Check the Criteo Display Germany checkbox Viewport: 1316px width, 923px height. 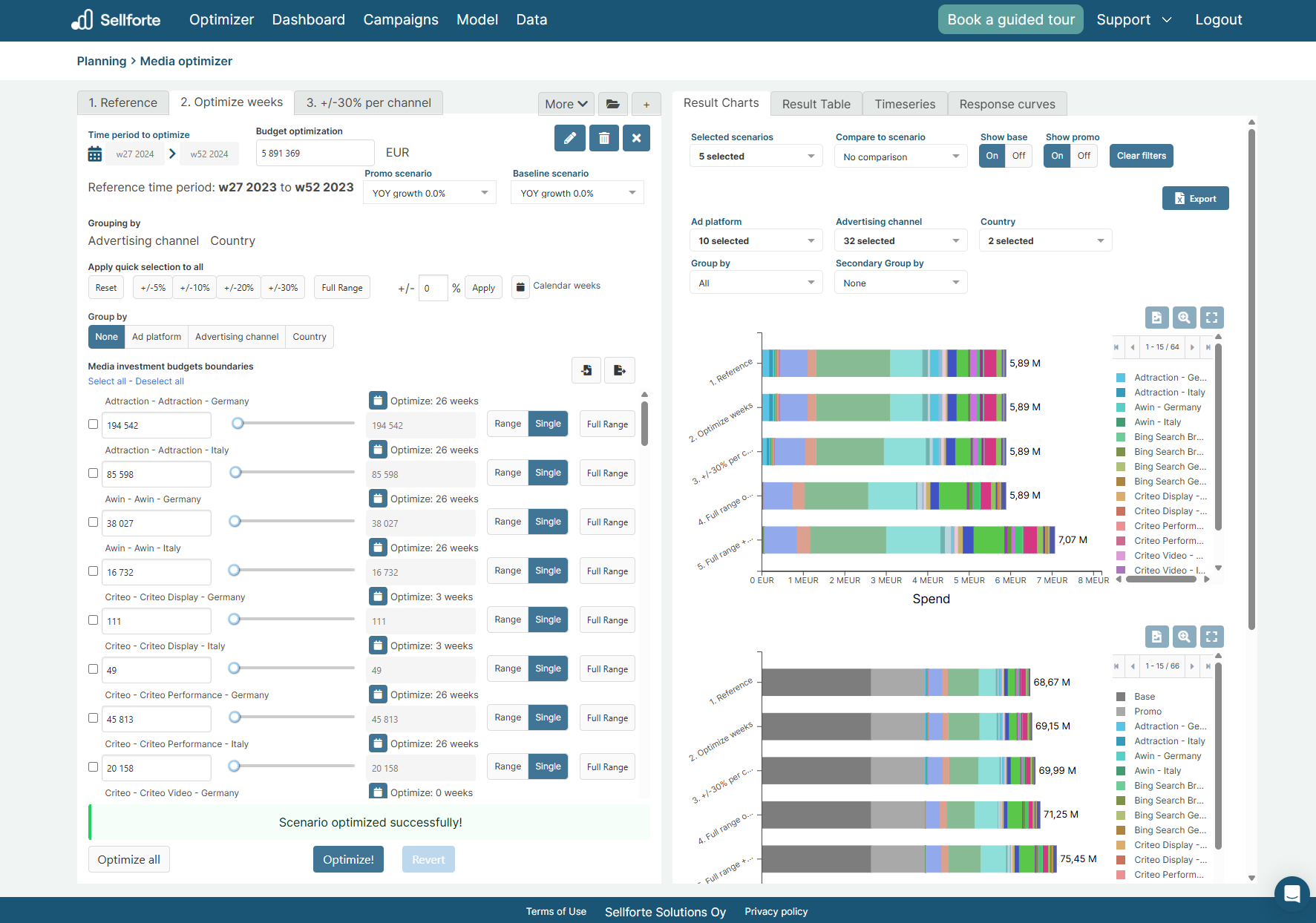point(93,620)
